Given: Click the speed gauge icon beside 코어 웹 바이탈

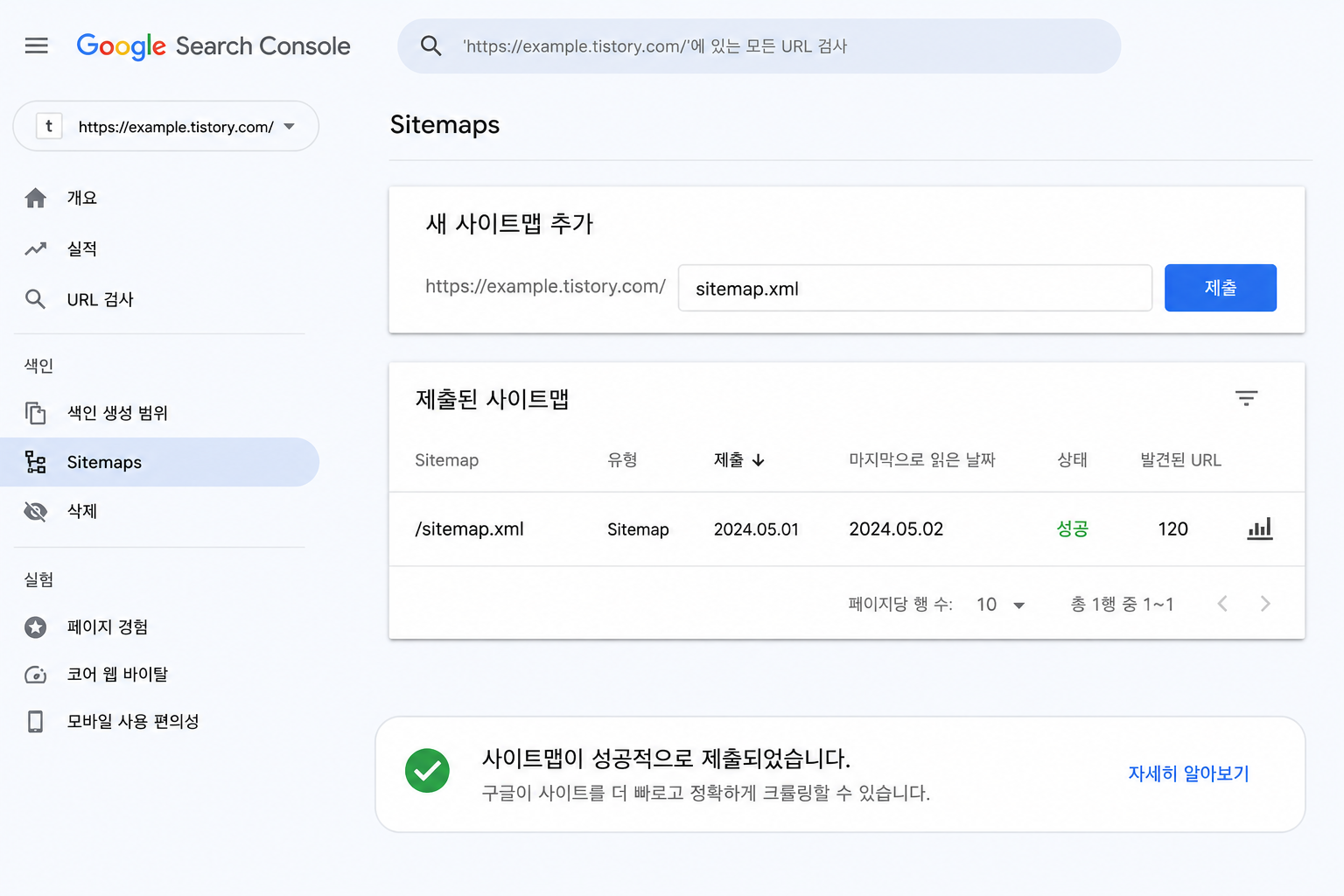Looking at the screenshot, I should [x=35, y=674].
